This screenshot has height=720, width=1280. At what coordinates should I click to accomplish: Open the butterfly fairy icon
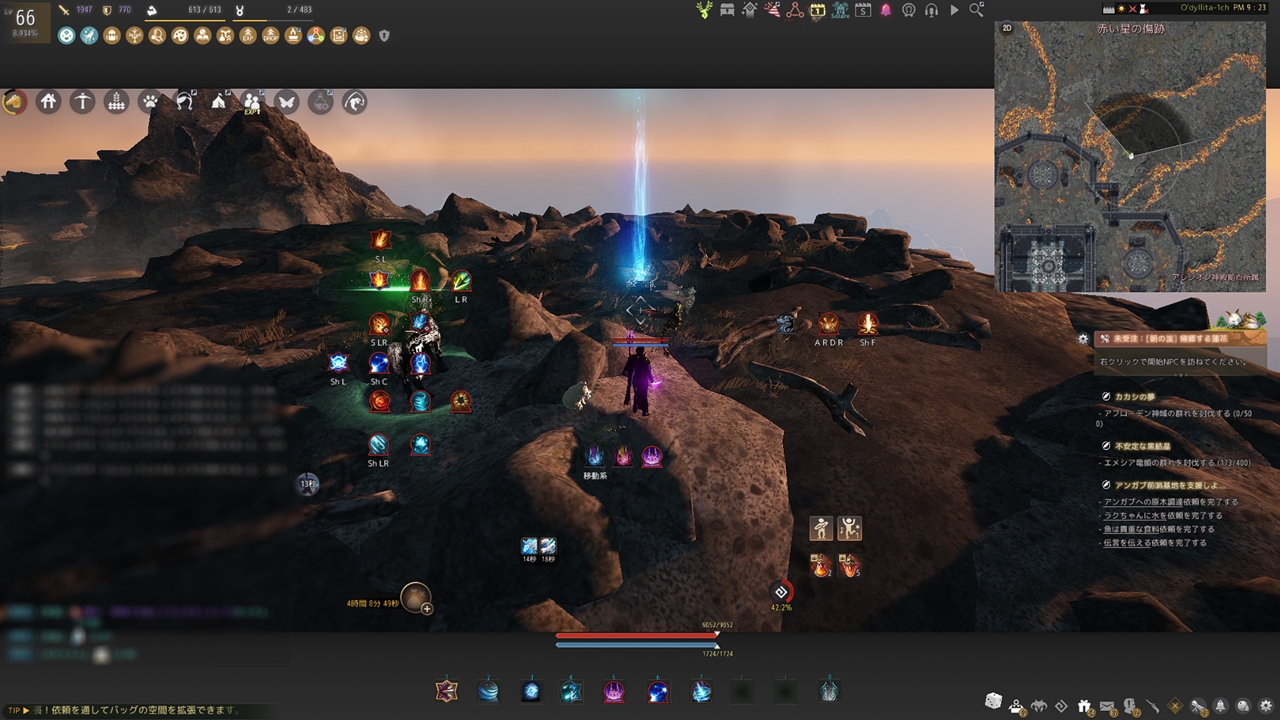(286, 101)
